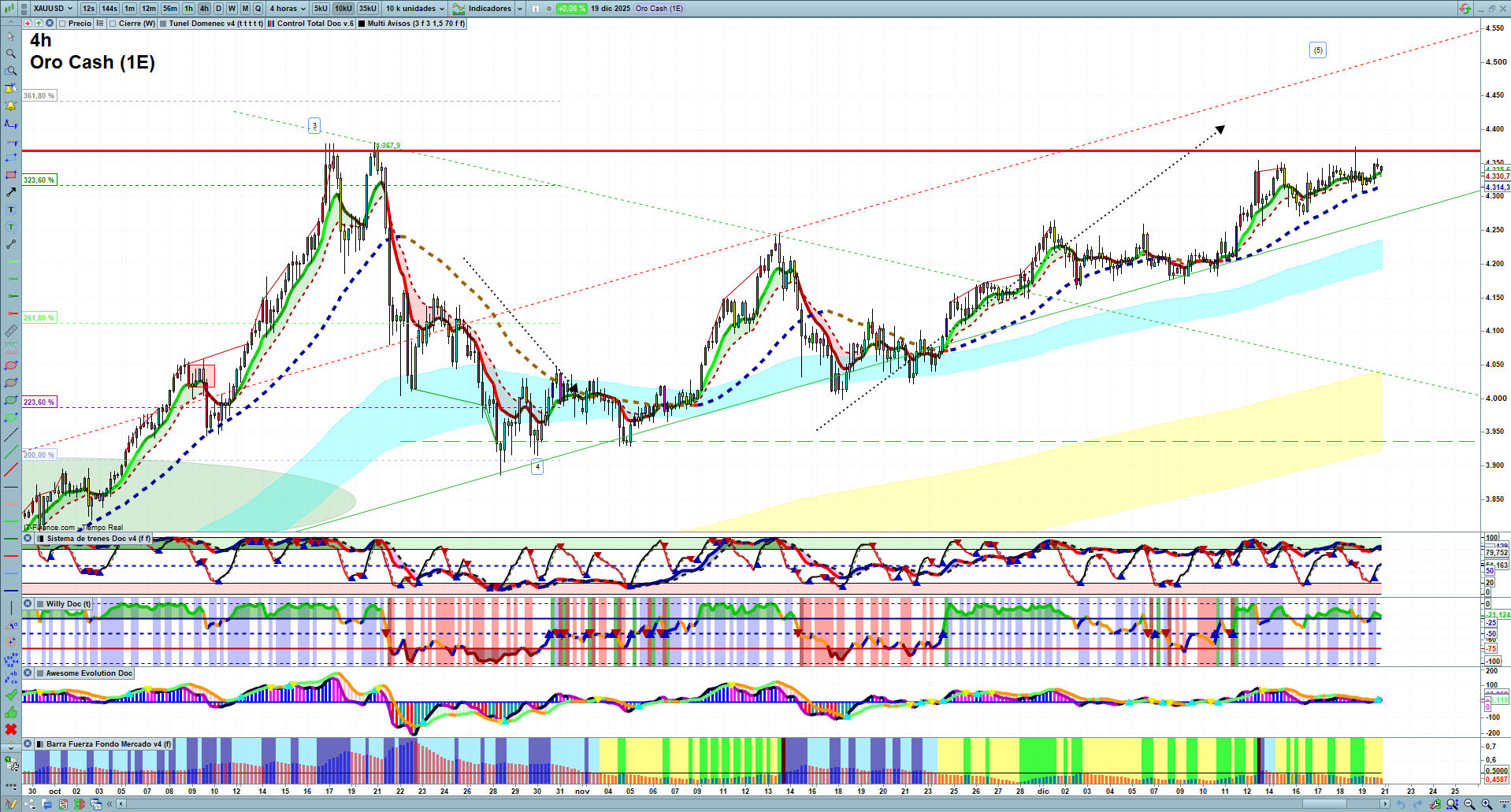Switch to the 12s timeframe
1511x812 pixels.
point(88,9)
